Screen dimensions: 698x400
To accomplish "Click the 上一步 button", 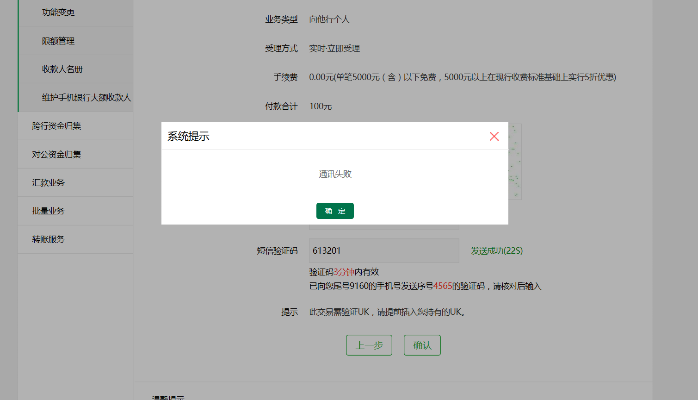I will click(365, 345).
